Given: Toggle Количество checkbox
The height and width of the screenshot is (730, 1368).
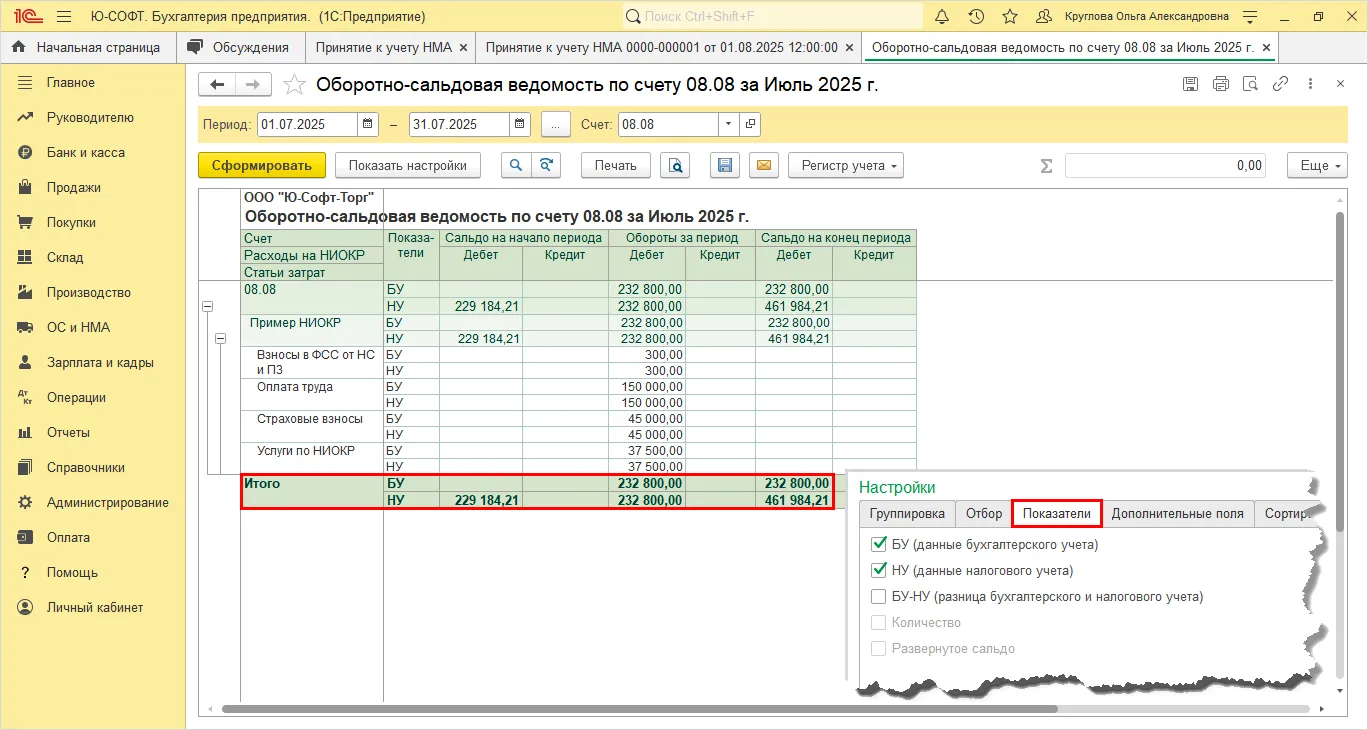Looking at the screenshot, I should [879, 623].
